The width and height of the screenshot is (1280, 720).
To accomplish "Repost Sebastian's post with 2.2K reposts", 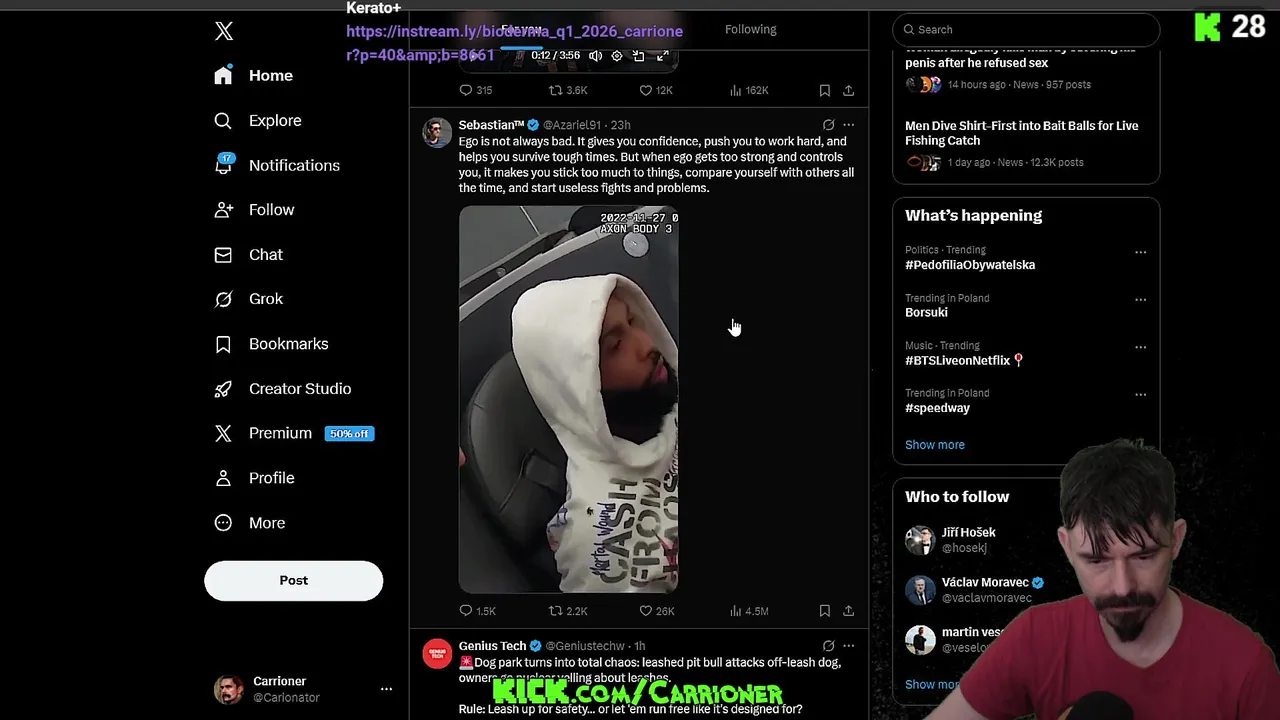I will pos(568,611).
